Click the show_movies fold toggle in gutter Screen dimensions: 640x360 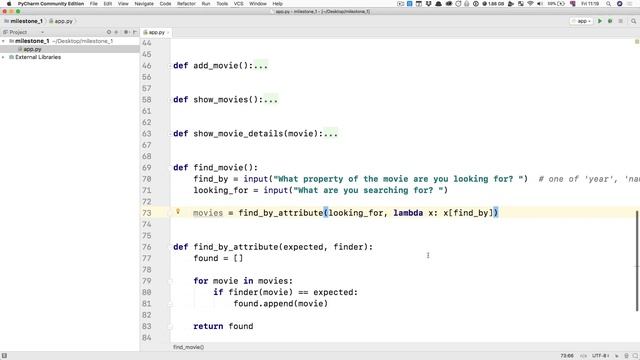click(x=171, y=100)
